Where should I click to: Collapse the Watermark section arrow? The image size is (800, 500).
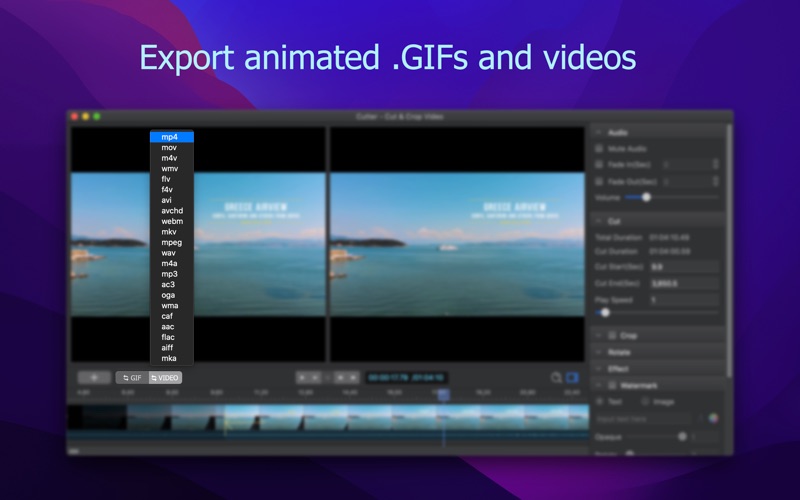[x=598, y=385]
